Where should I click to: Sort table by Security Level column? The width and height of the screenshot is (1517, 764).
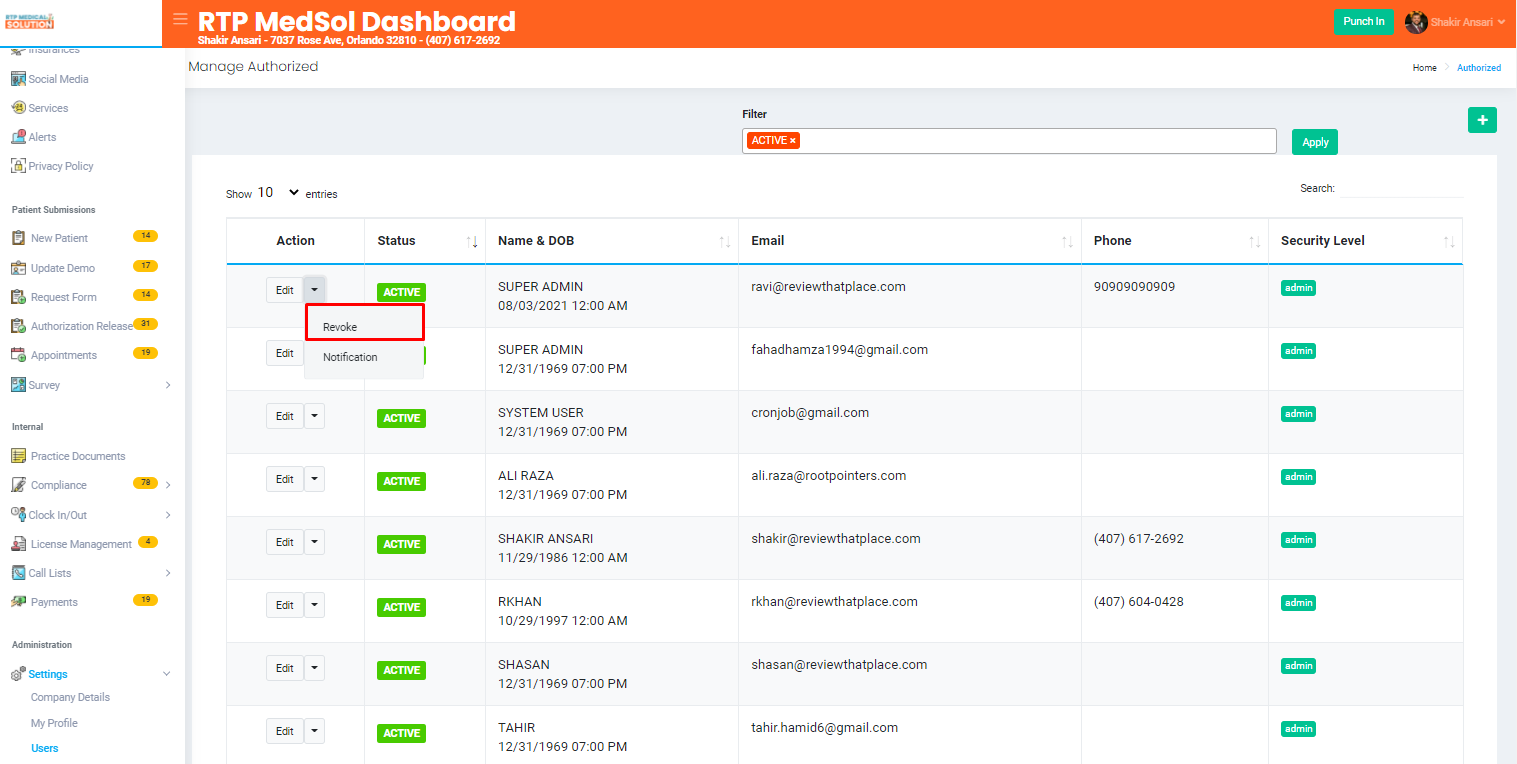(1366, 241)
